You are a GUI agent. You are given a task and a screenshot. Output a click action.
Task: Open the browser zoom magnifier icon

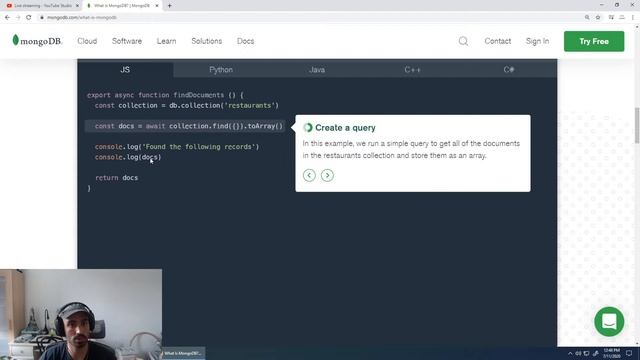point(587,18)
